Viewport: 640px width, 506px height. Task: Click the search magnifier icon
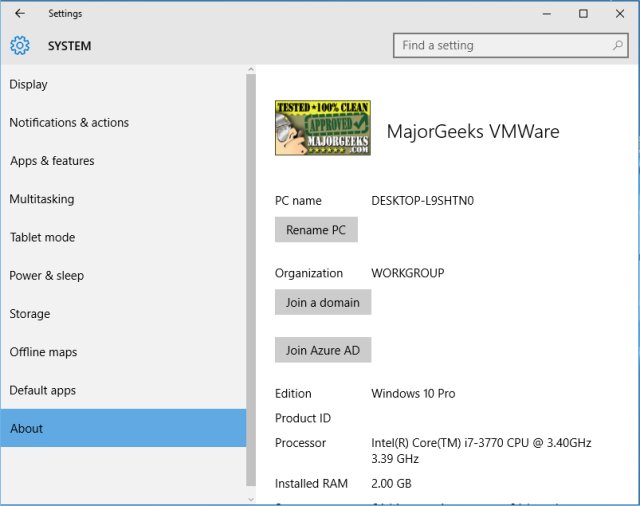618,45
